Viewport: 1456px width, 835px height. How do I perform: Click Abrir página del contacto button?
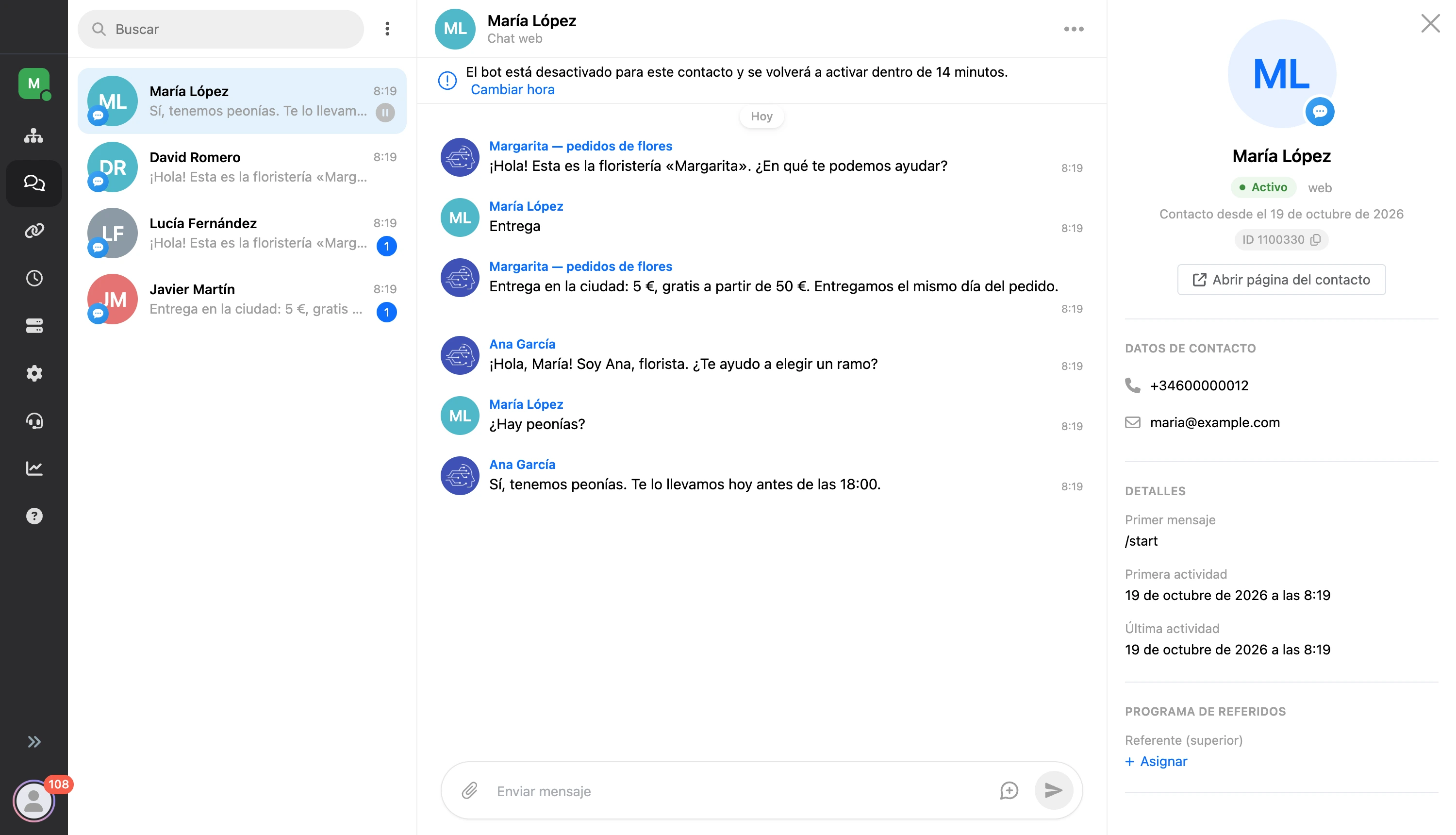tap(1281, 279)
